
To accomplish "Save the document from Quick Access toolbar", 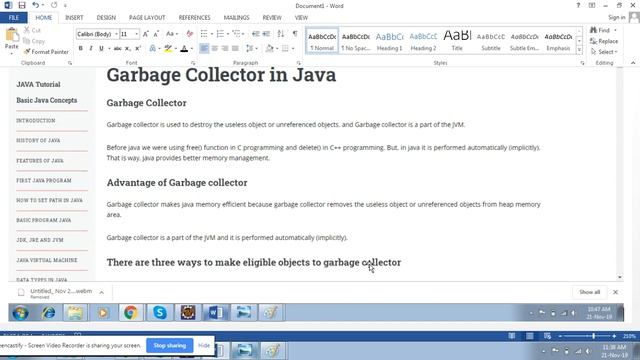I will tap(22, 5).
